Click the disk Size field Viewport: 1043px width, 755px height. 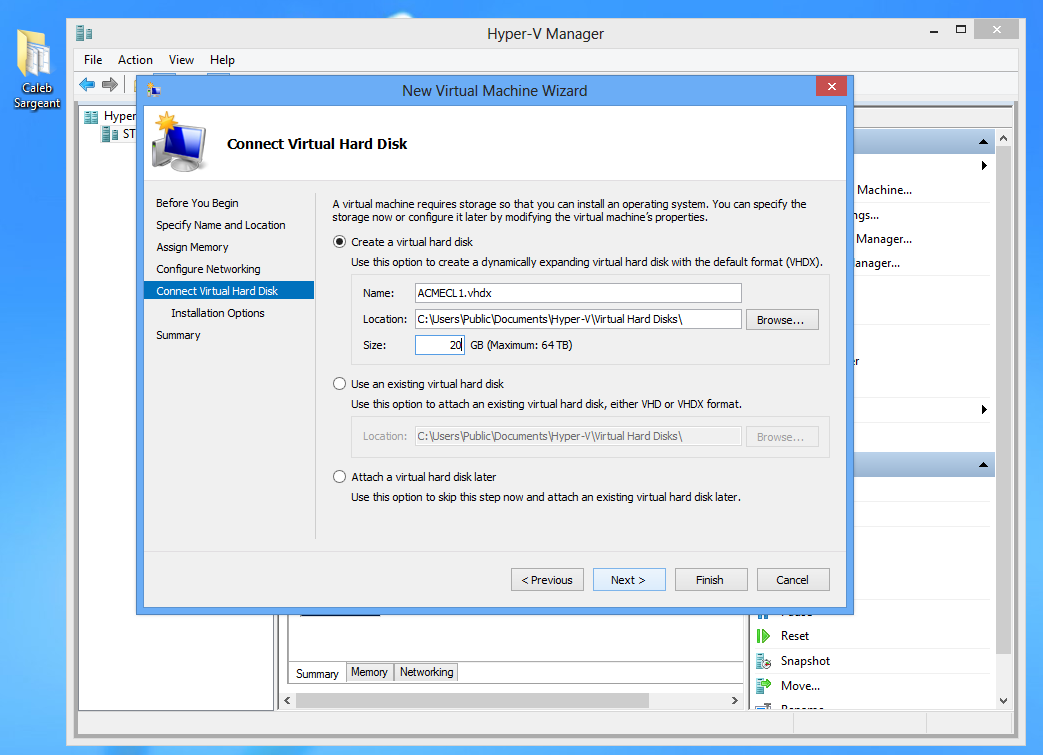pyautogui.click(x=440, y=345)
